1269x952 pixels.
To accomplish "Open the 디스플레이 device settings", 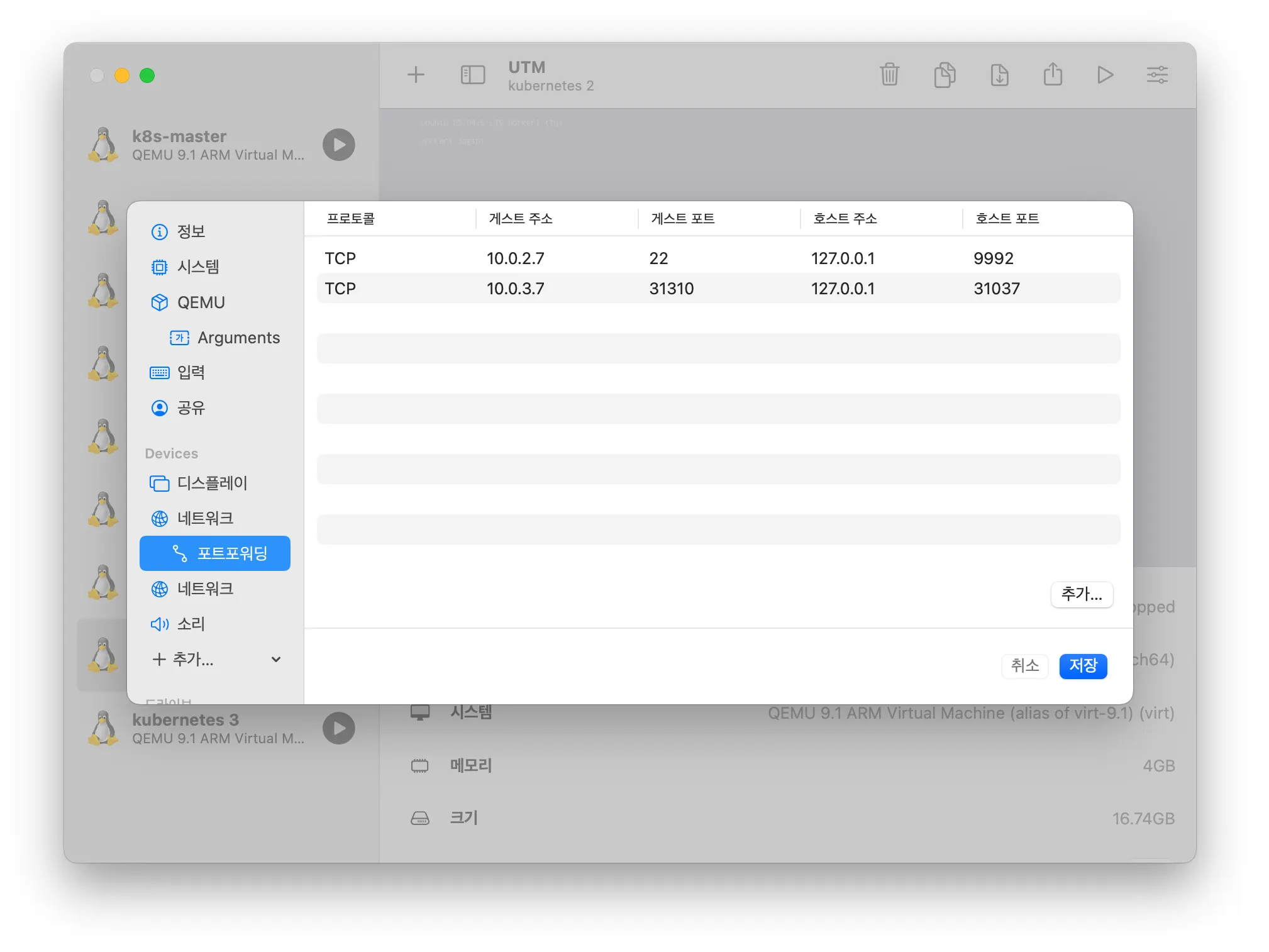I will [211, 483].
